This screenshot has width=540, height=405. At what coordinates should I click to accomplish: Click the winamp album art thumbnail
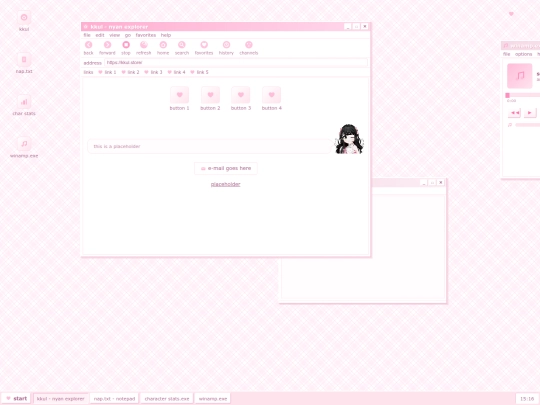(x=520, y=76)
